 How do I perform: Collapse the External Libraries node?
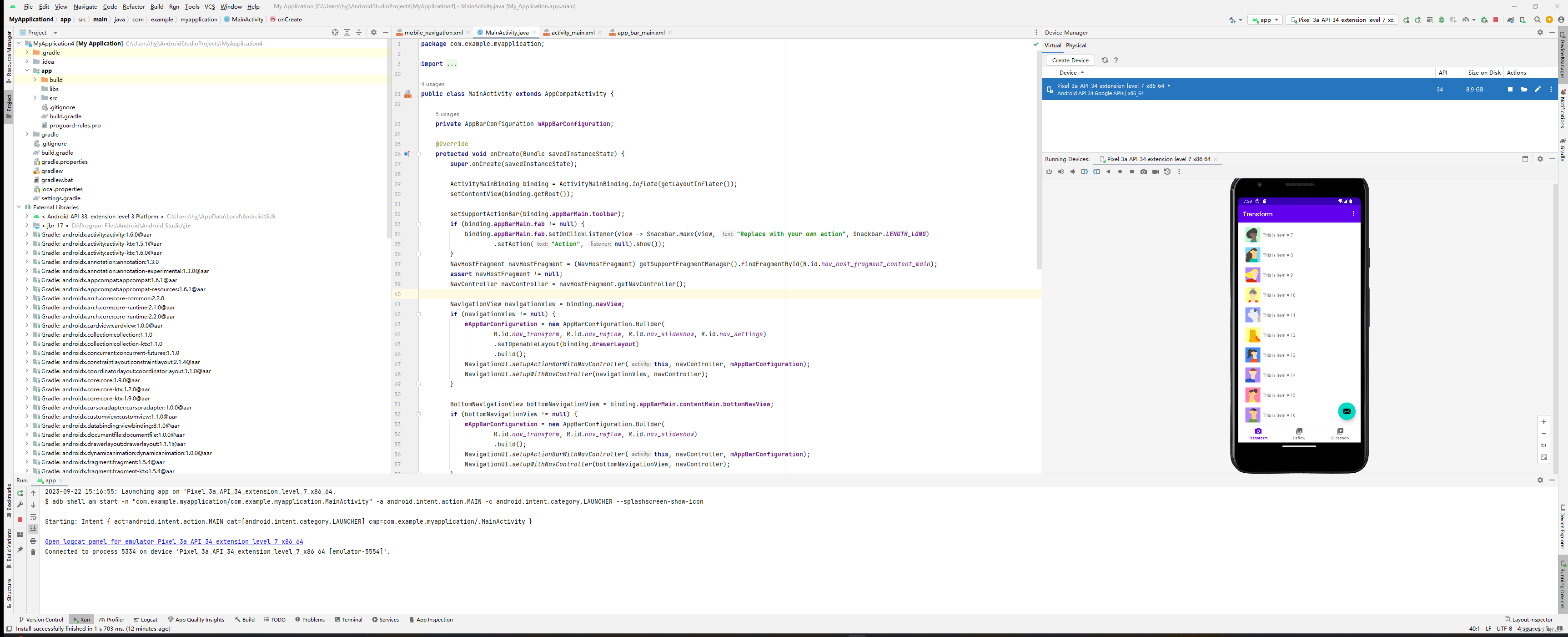pos(19,207)
